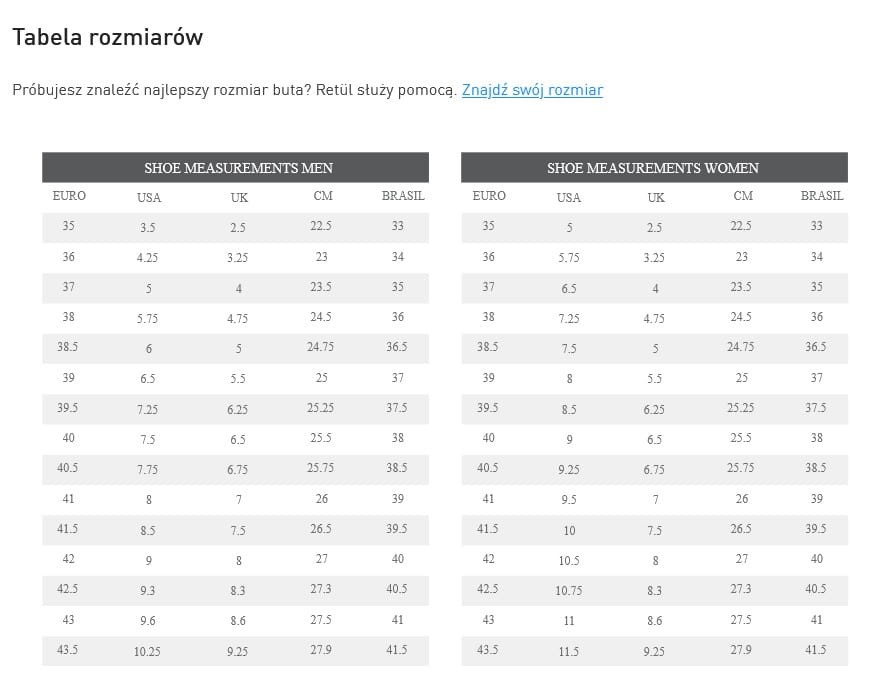883x693 pixels.
Task: Click the 'Tabela rozmiarów' heading
Action: 107,37
